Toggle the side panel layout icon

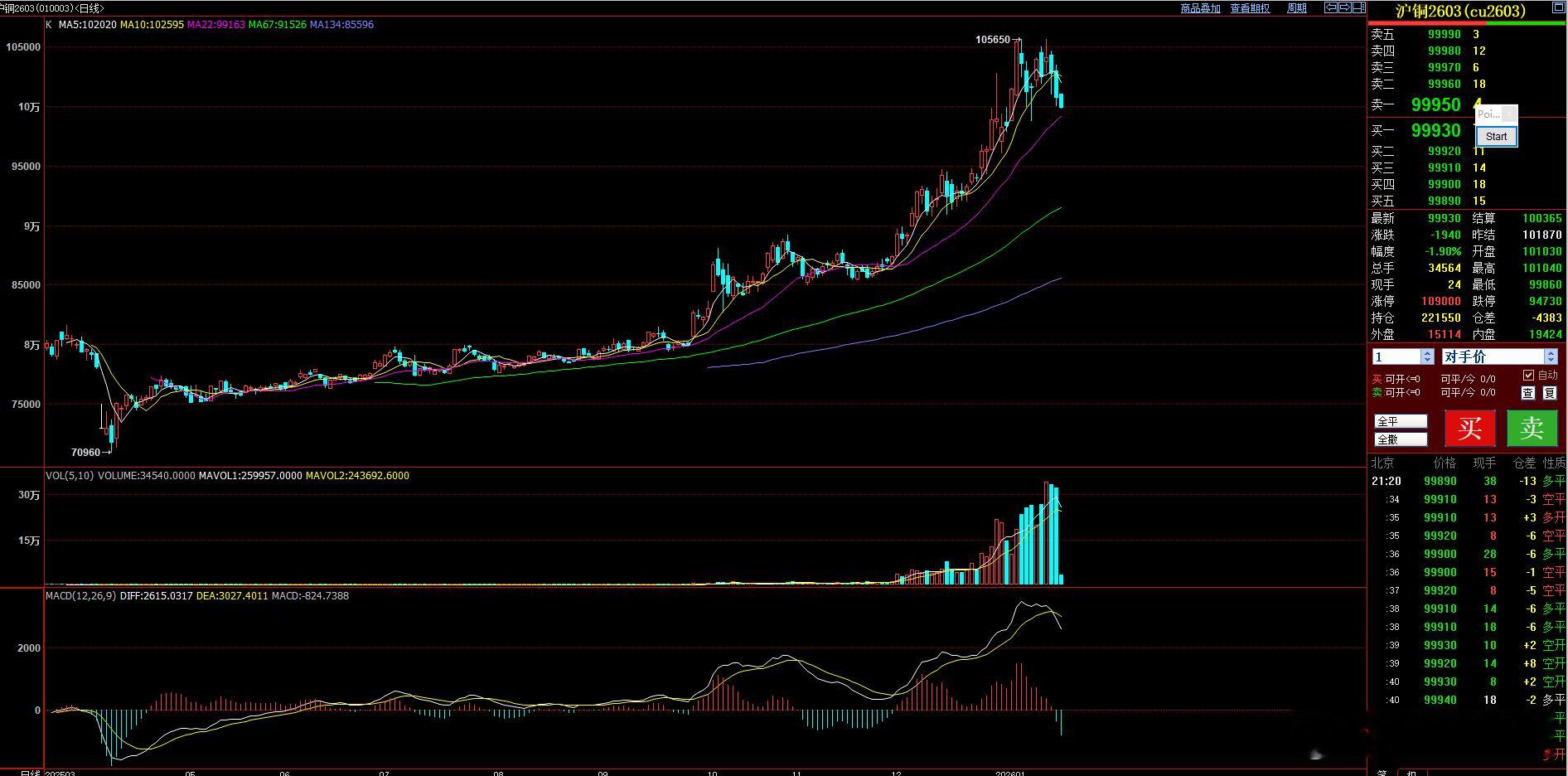coord(1359,7)
